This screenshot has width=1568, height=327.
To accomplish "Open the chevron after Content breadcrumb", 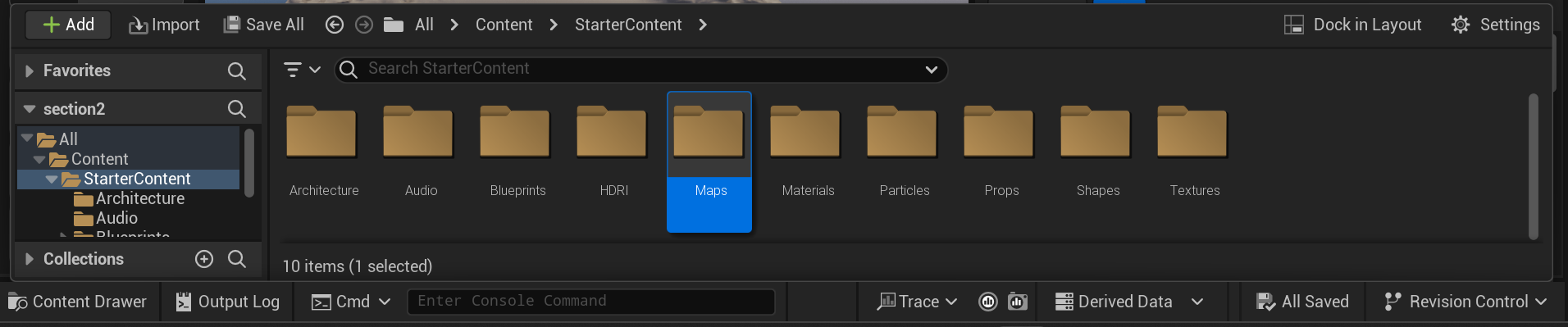I will point(554,25).
